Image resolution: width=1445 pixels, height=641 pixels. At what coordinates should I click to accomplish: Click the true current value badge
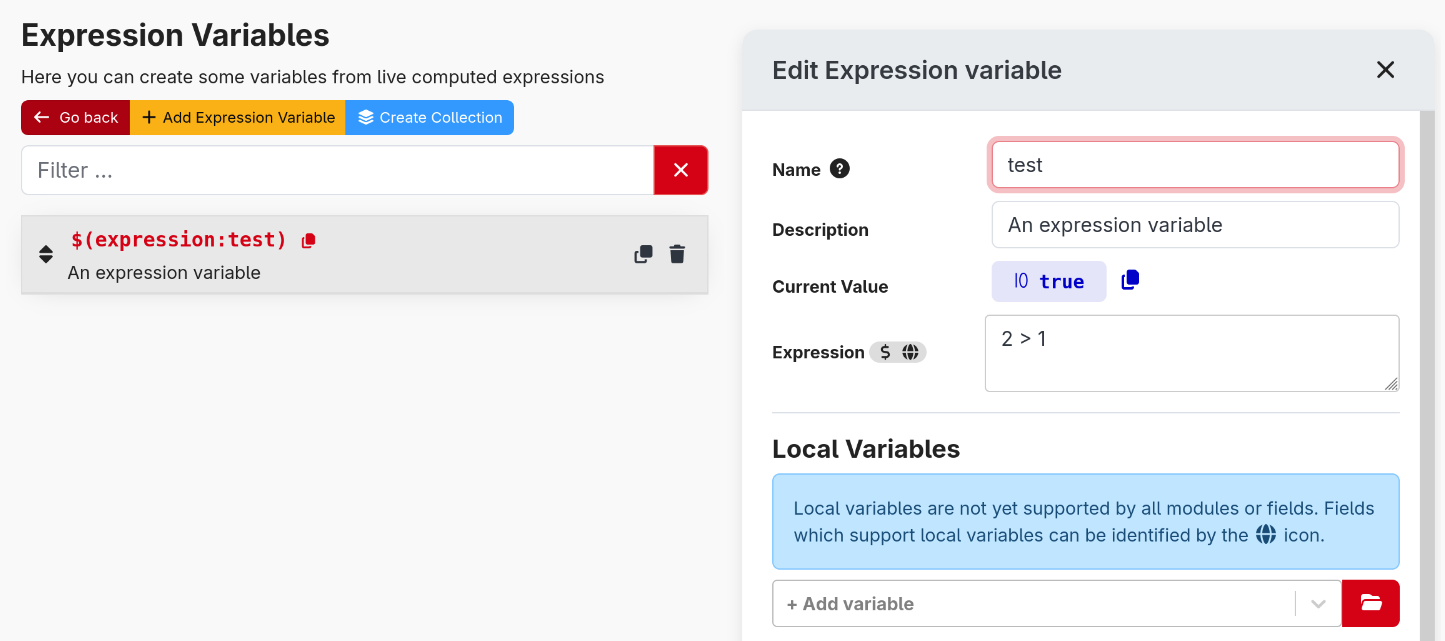(1048, 281)
